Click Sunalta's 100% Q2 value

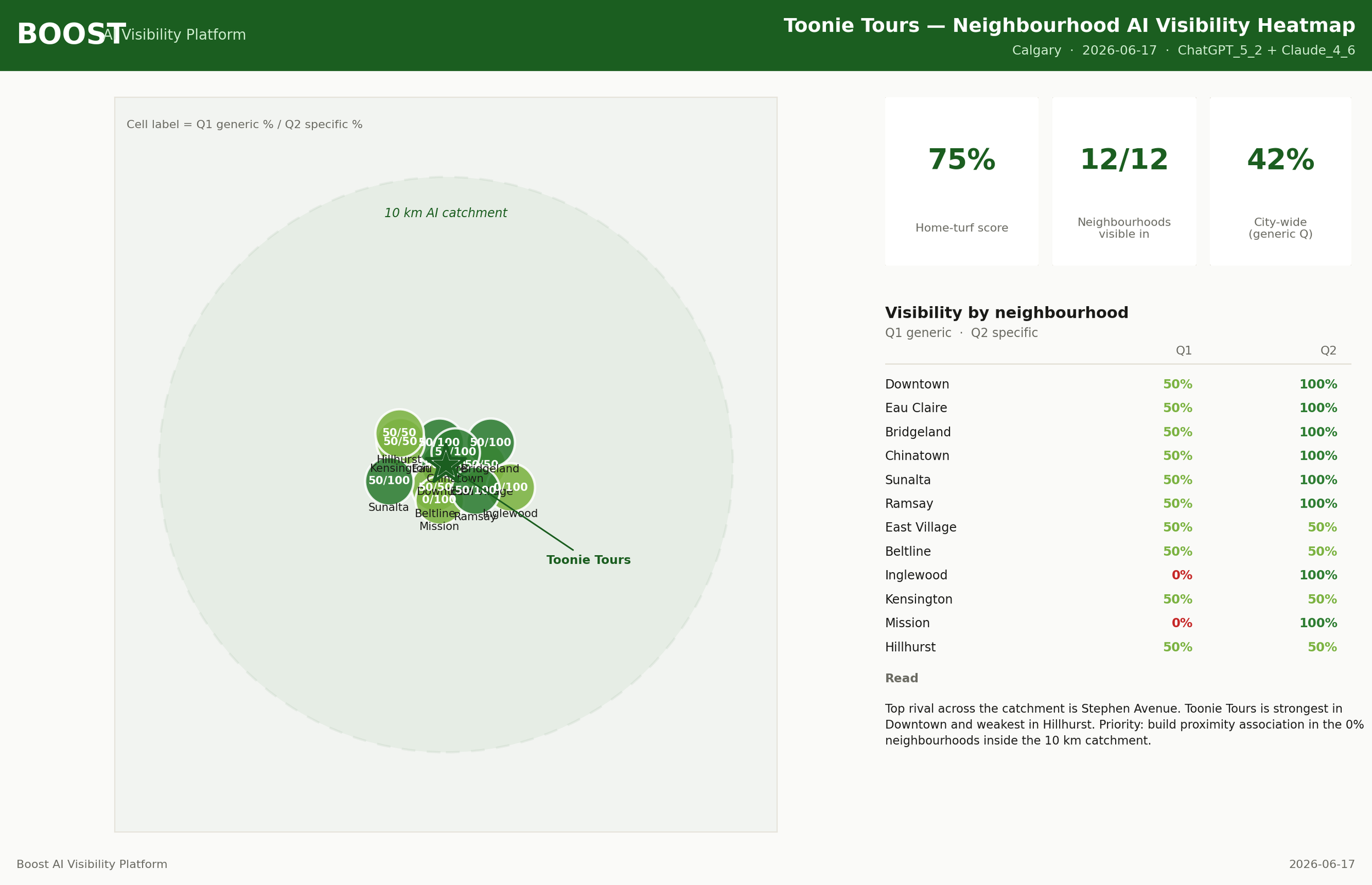coord(1318,480)
